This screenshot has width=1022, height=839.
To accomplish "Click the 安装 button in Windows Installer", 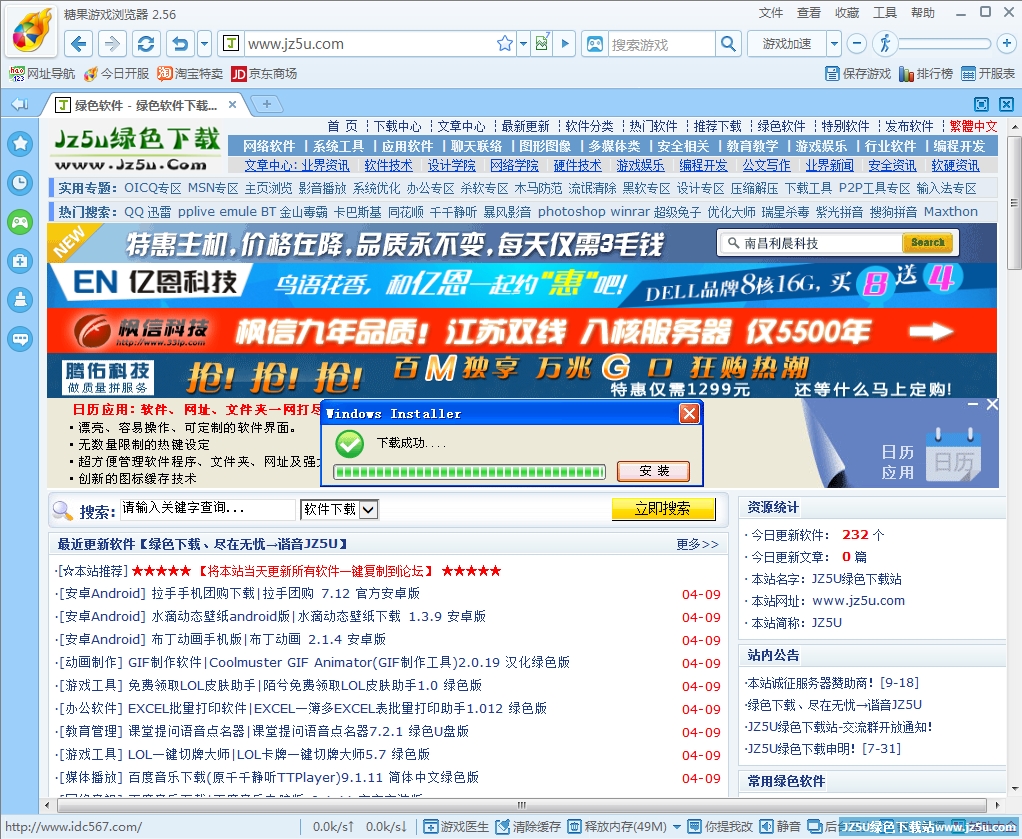I will click(654, 471).
